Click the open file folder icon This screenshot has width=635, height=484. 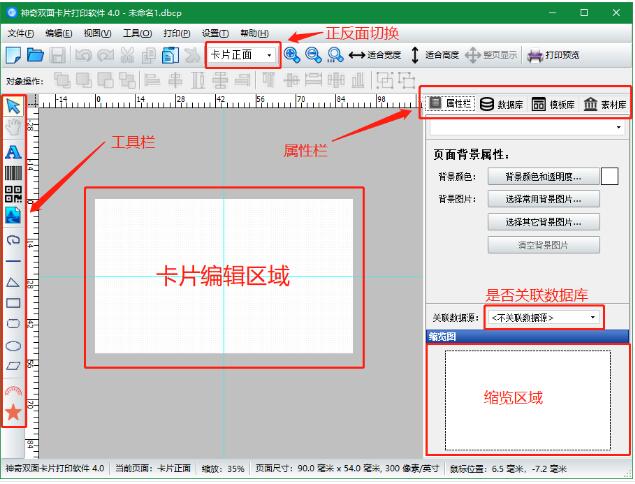click(36, 55)
